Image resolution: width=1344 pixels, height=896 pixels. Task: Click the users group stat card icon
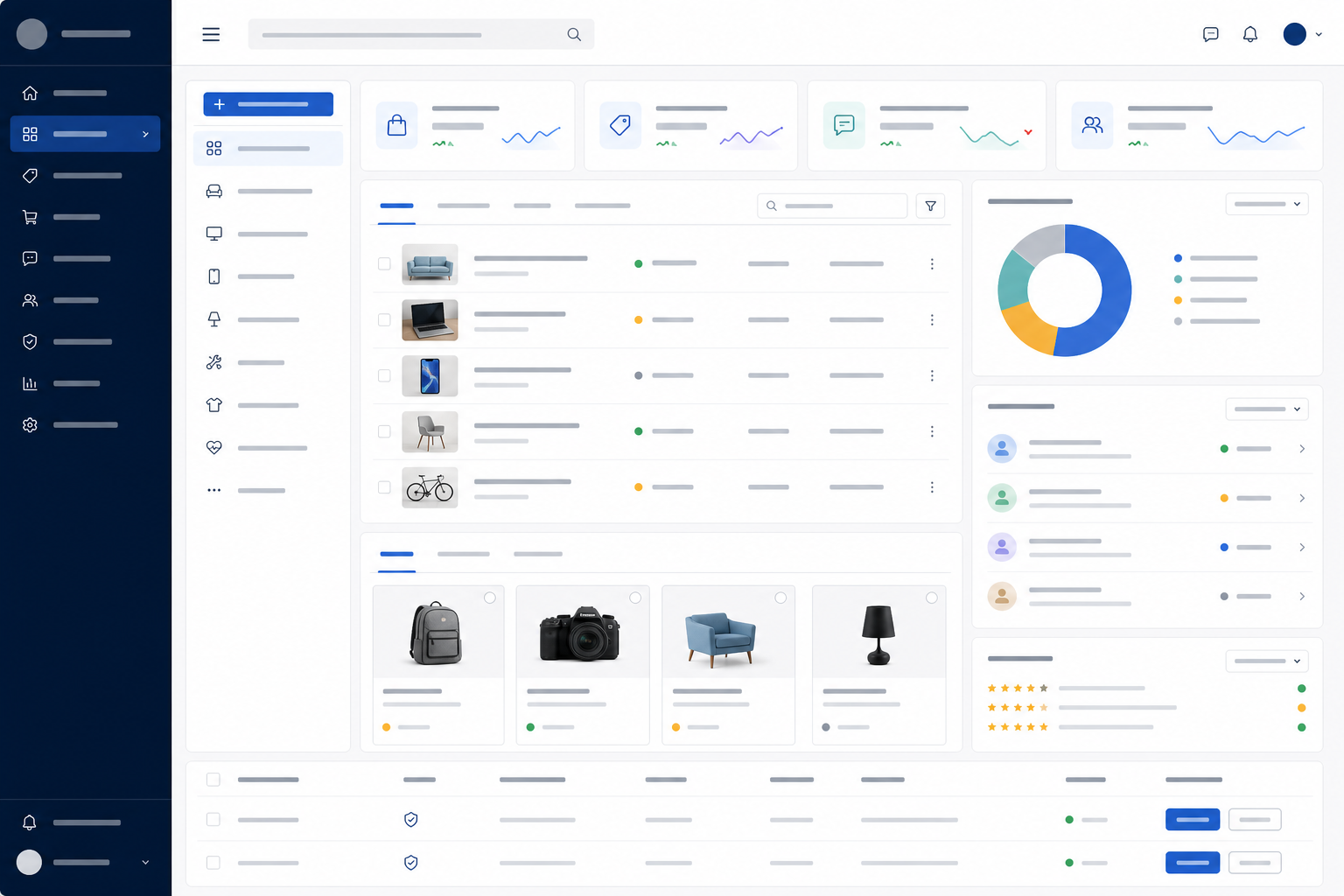(x=1093, y=125)
